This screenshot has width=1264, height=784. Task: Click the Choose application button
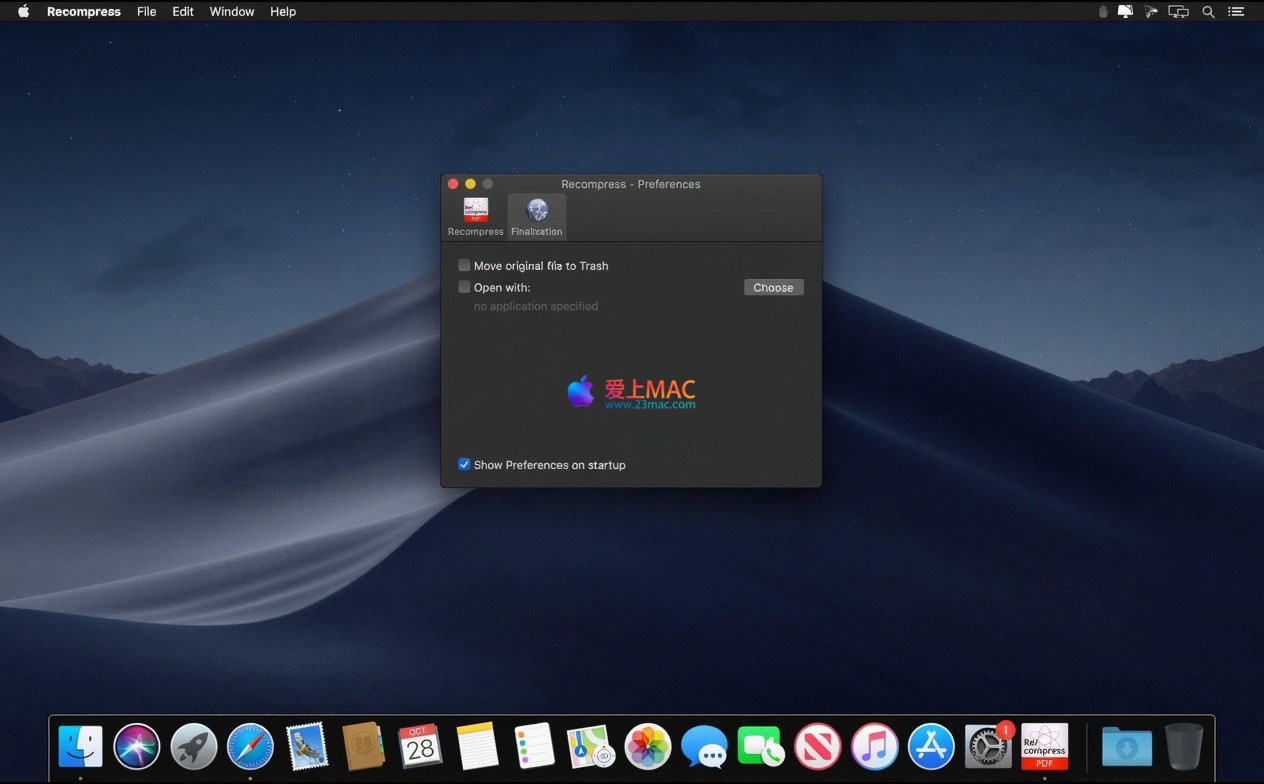[773, 288]
